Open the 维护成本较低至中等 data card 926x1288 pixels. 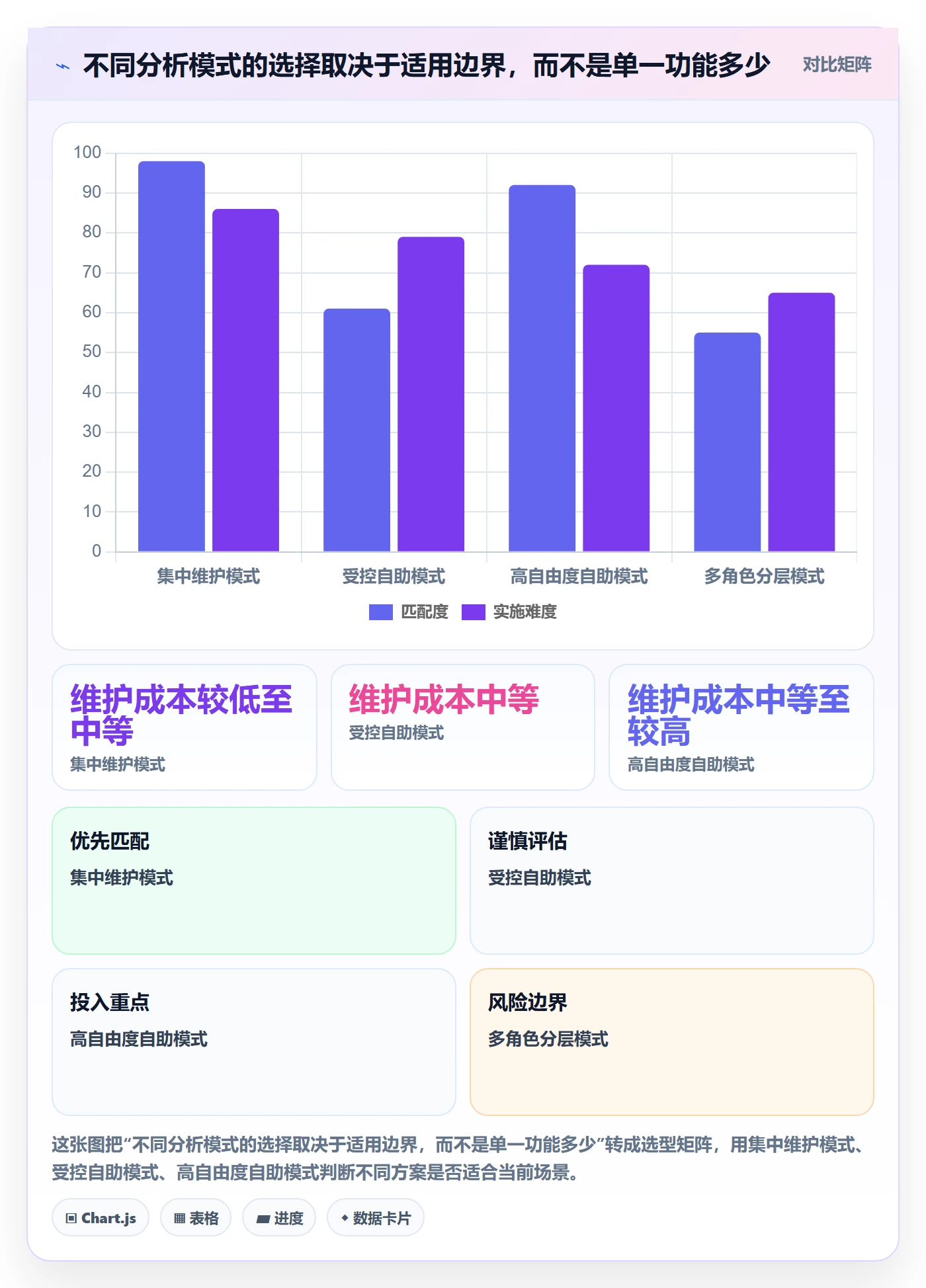pyautogui.click(x=185, y=727)
